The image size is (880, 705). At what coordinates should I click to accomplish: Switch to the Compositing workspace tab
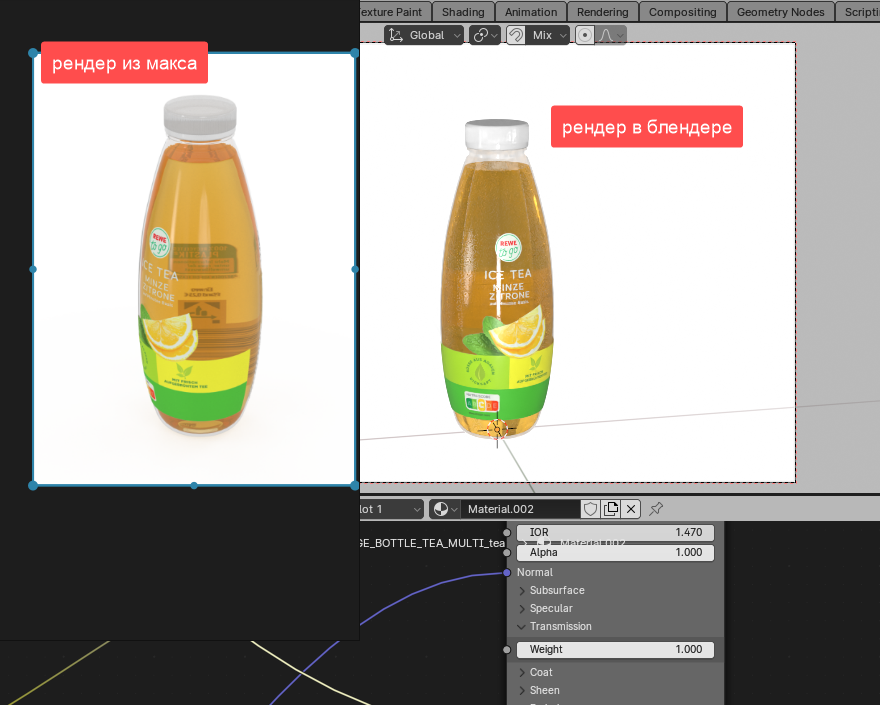[682, 12]
